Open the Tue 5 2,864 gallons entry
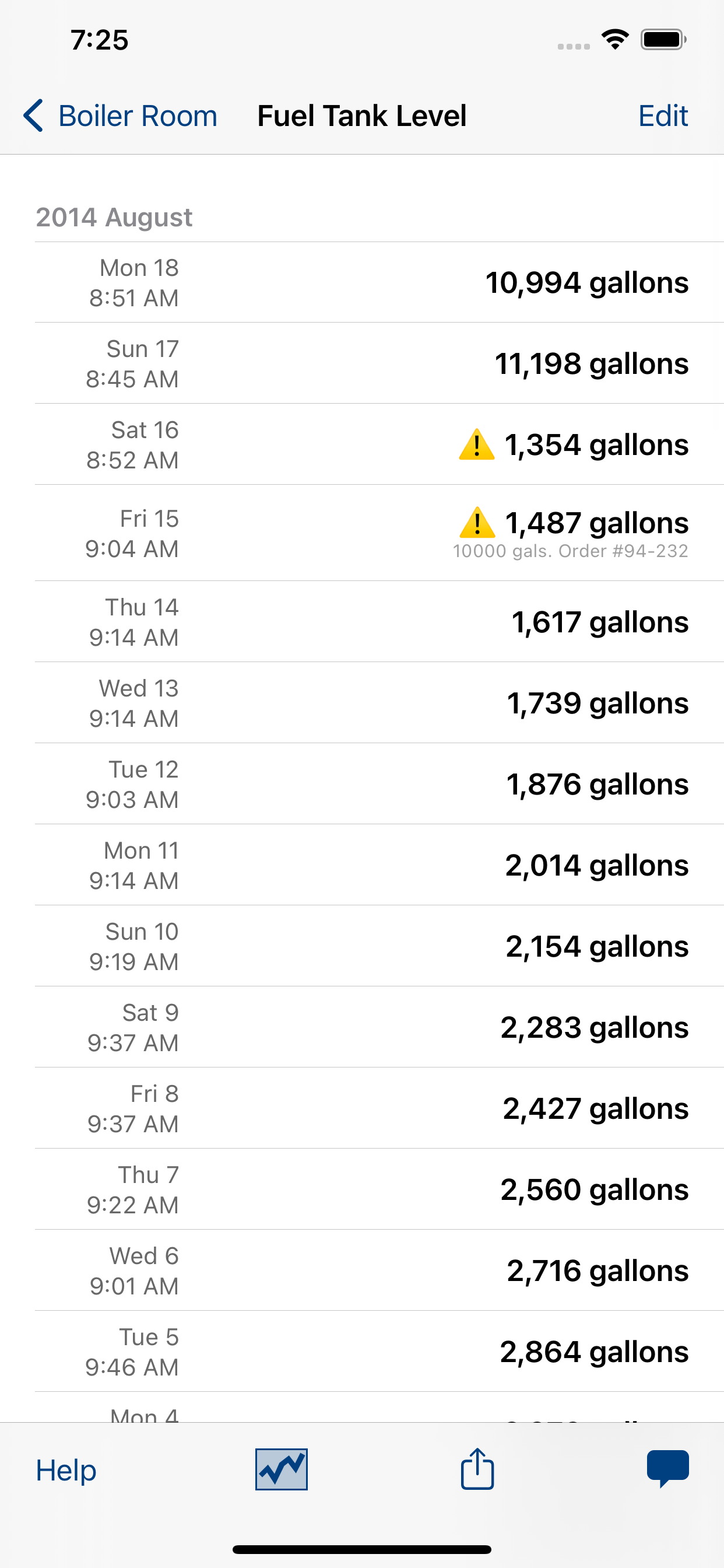 [379, 1352]
